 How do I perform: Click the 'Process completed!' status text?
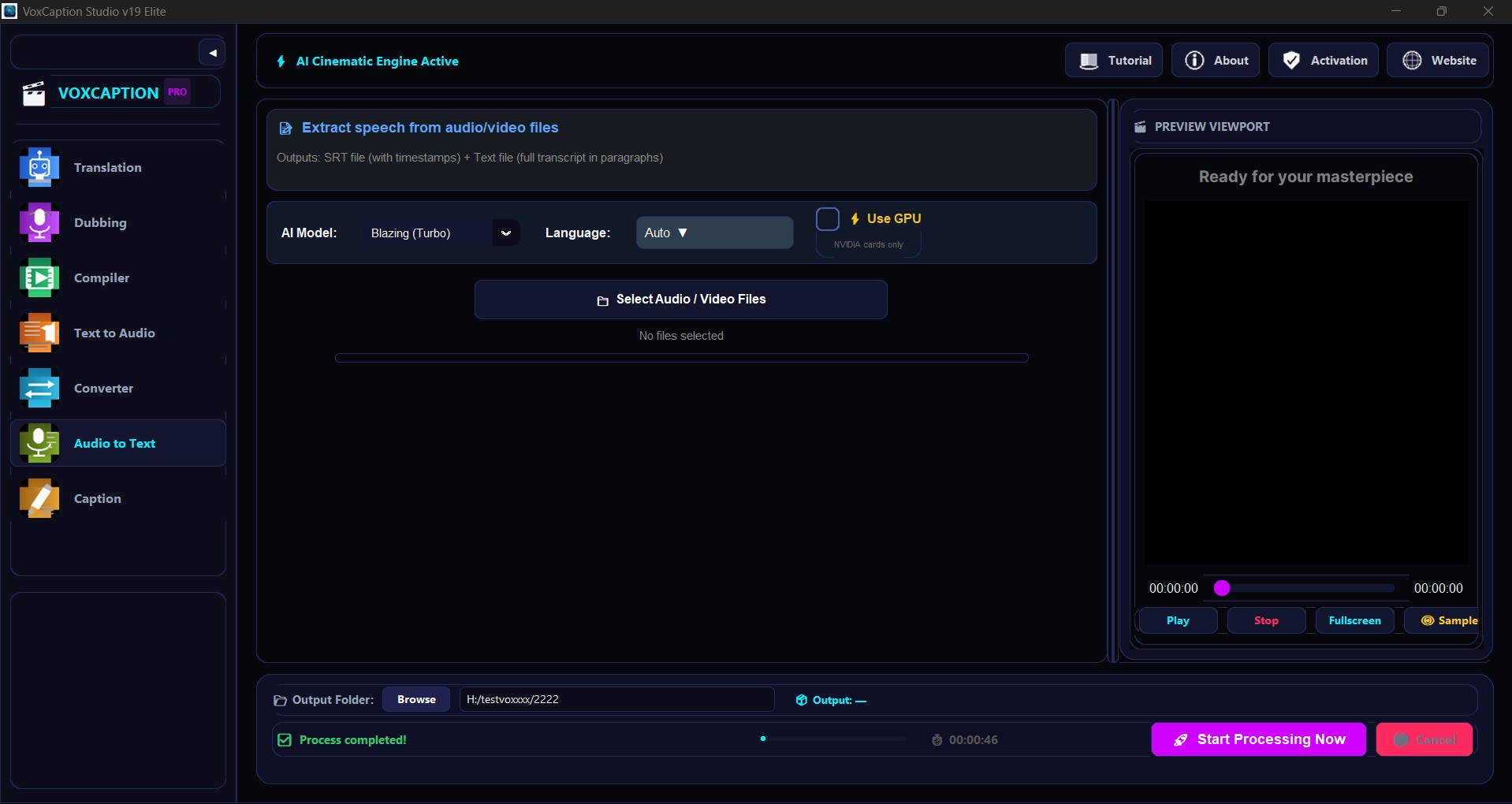(353, 740)
